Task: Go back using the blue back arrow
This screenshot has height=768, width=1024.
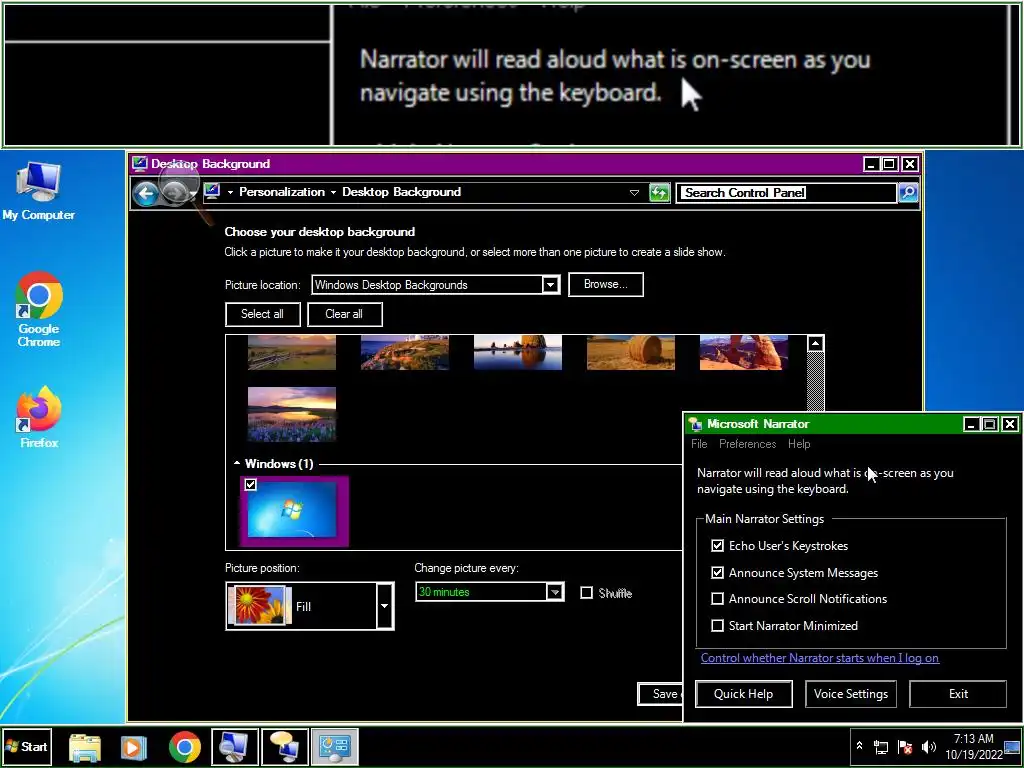Action: (x=146, y=193)
